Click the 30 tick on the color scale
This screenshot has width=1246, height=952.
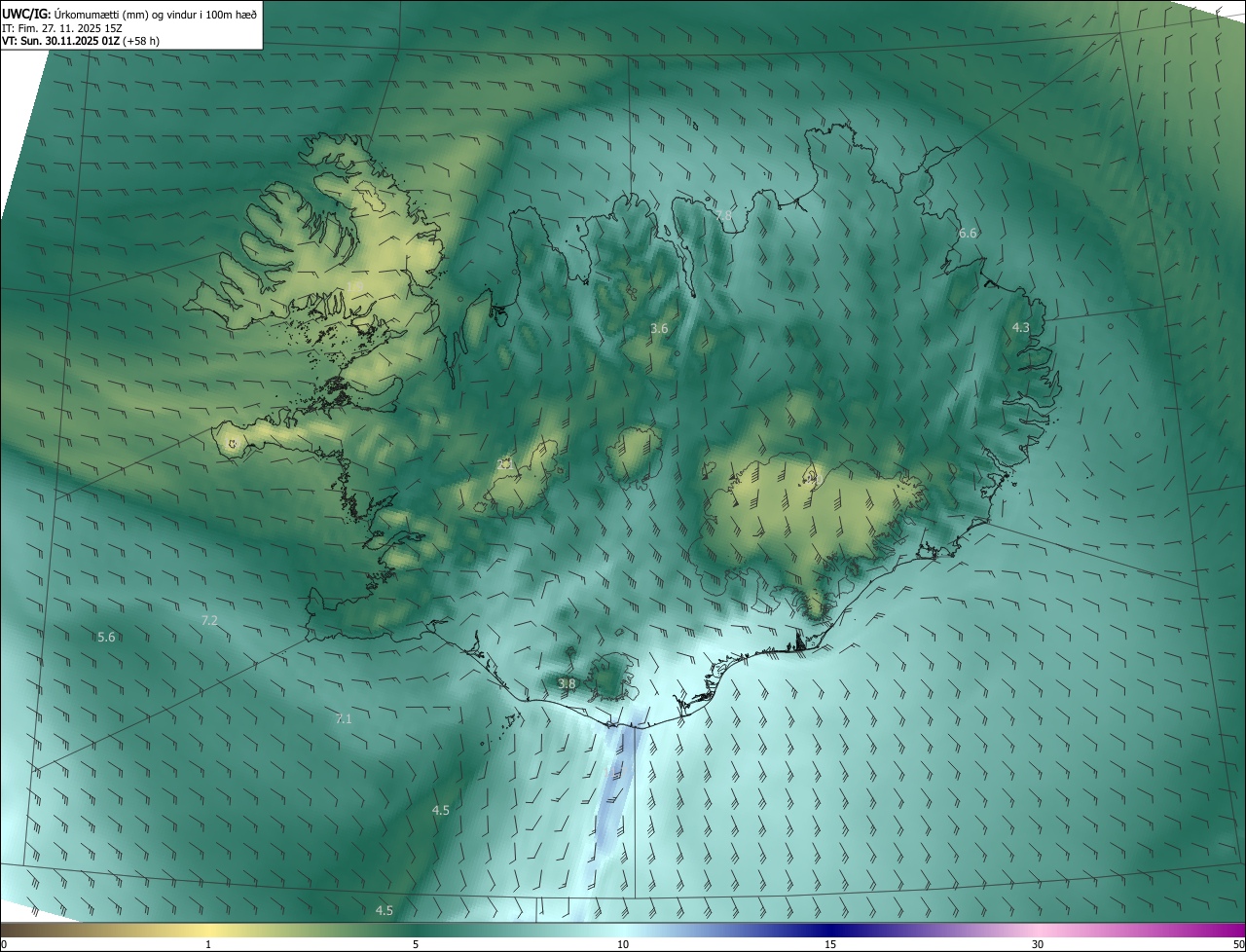point(1038,944)
